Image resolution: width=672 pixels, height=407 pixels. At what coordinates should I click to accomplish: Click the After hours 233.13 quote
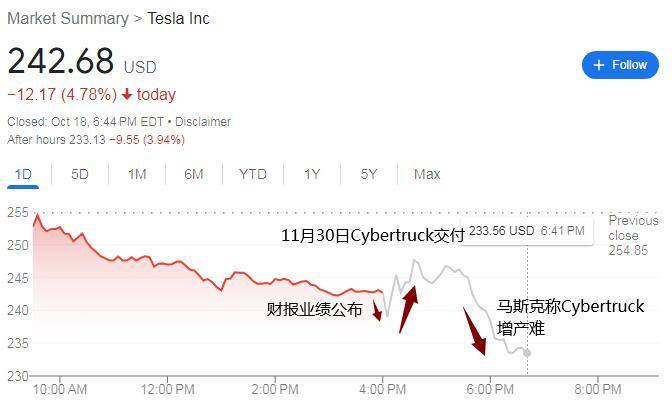pyautogui.click(x=96, y=140)
